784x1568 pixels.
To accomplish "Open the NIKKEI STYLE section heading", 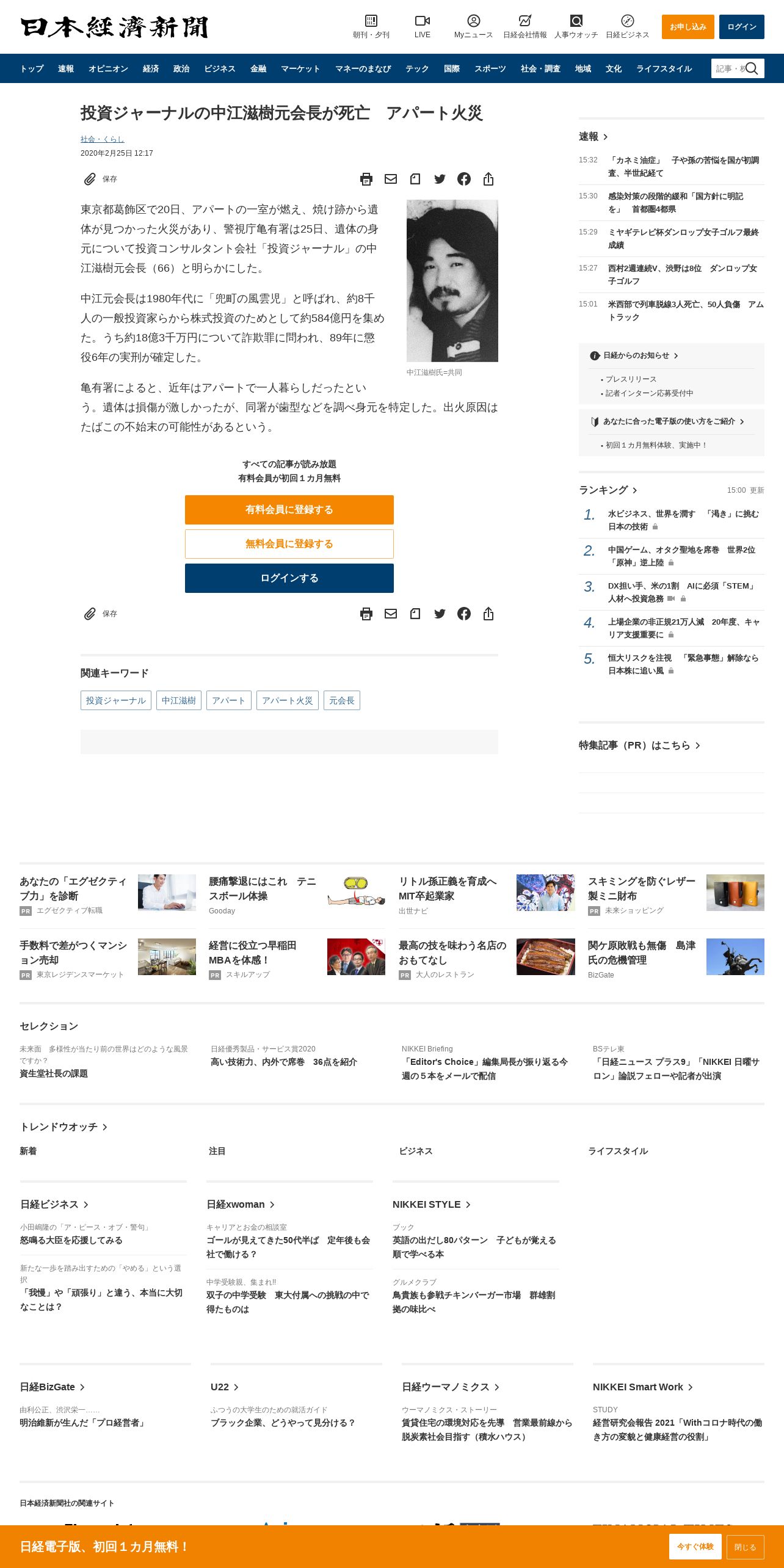I will click(432, 1204).
